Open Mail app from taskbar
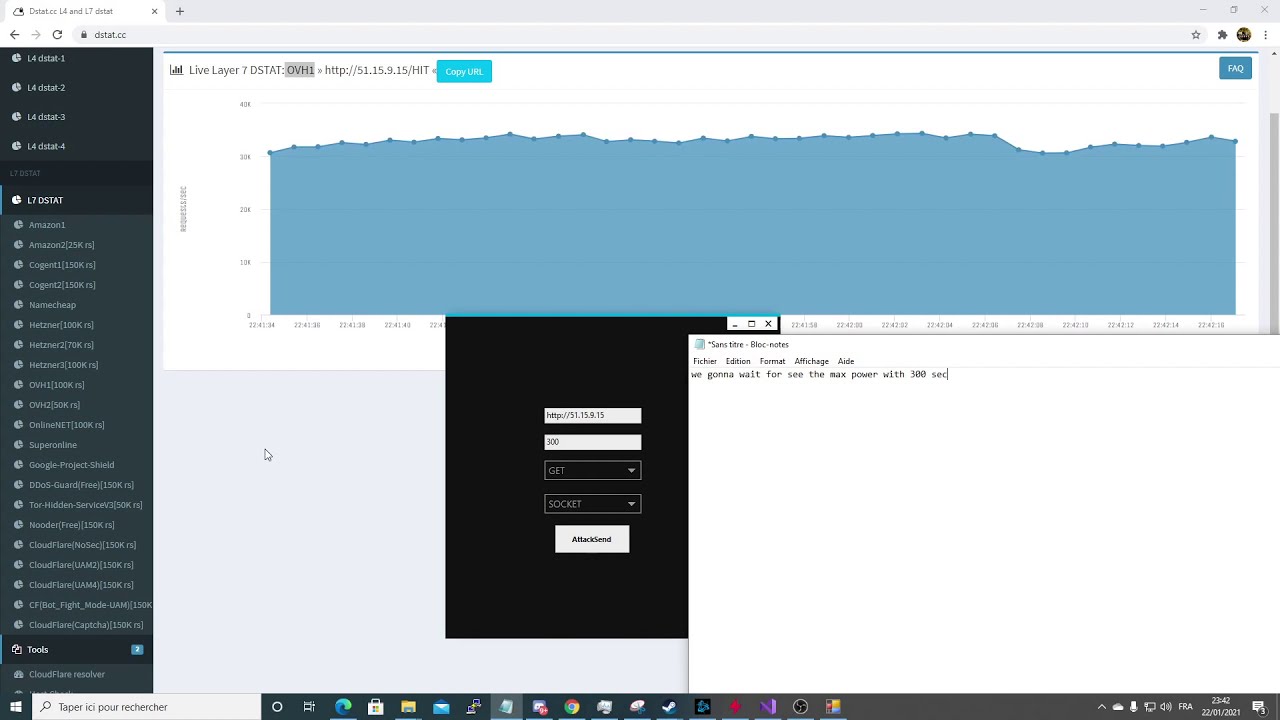Viewport: 1280px width, 720px height. coord(441,707)
